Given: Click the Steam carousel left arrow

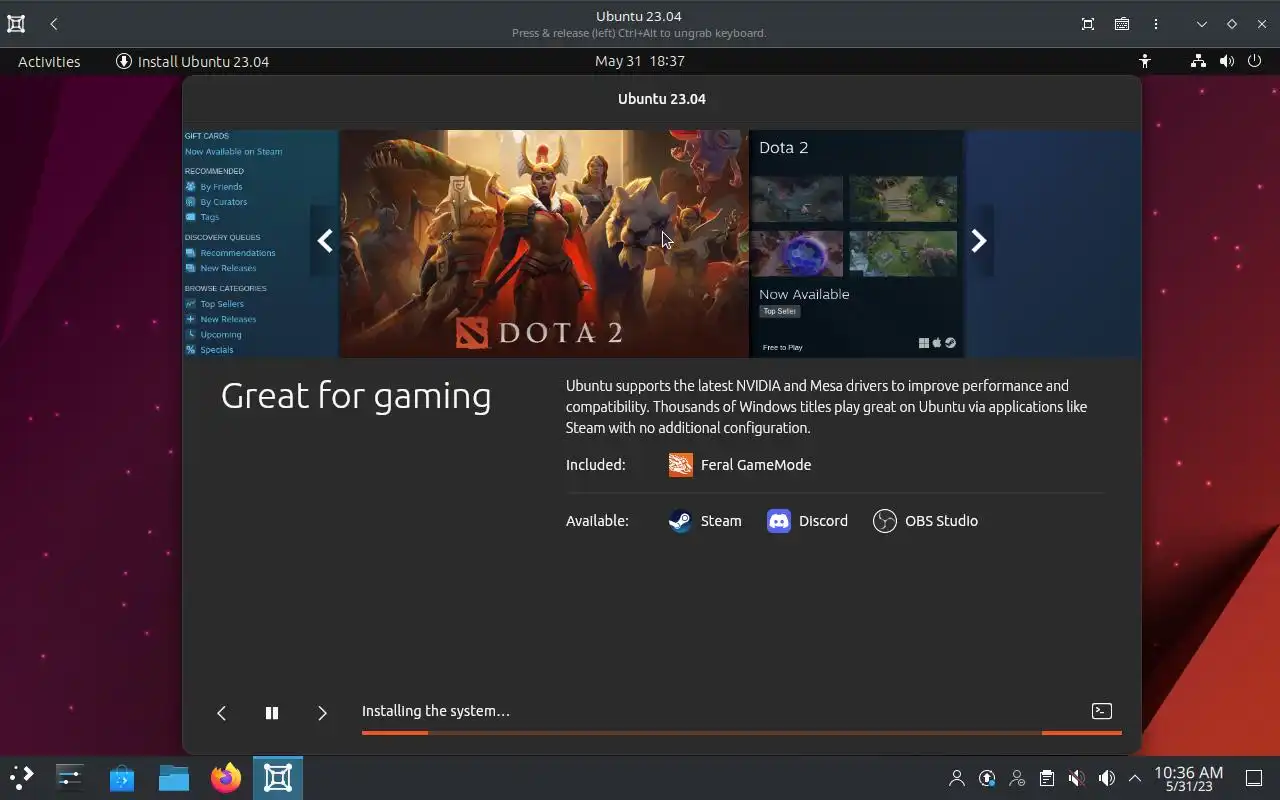Looking at the screenshot, I should 325,241.
